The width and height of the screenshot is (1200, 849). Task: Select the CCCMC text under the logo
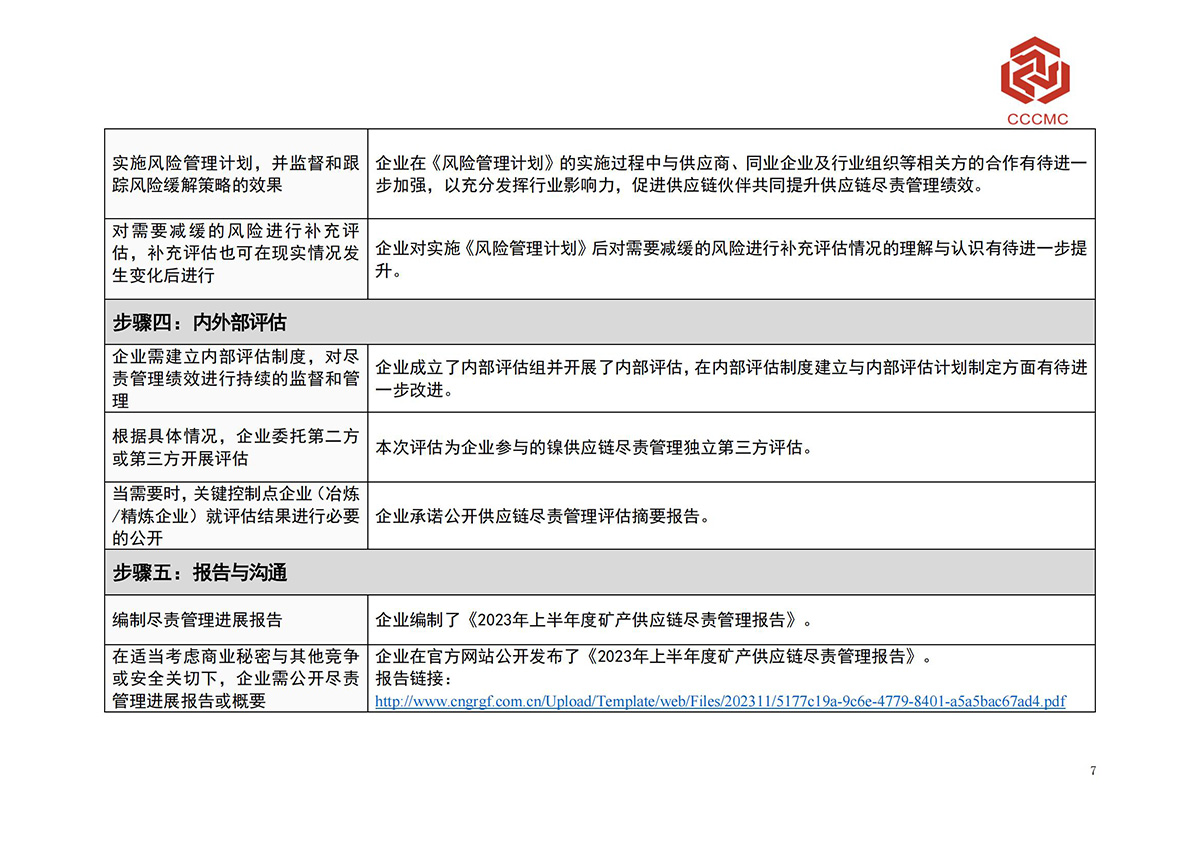[x=1037, y=119]
